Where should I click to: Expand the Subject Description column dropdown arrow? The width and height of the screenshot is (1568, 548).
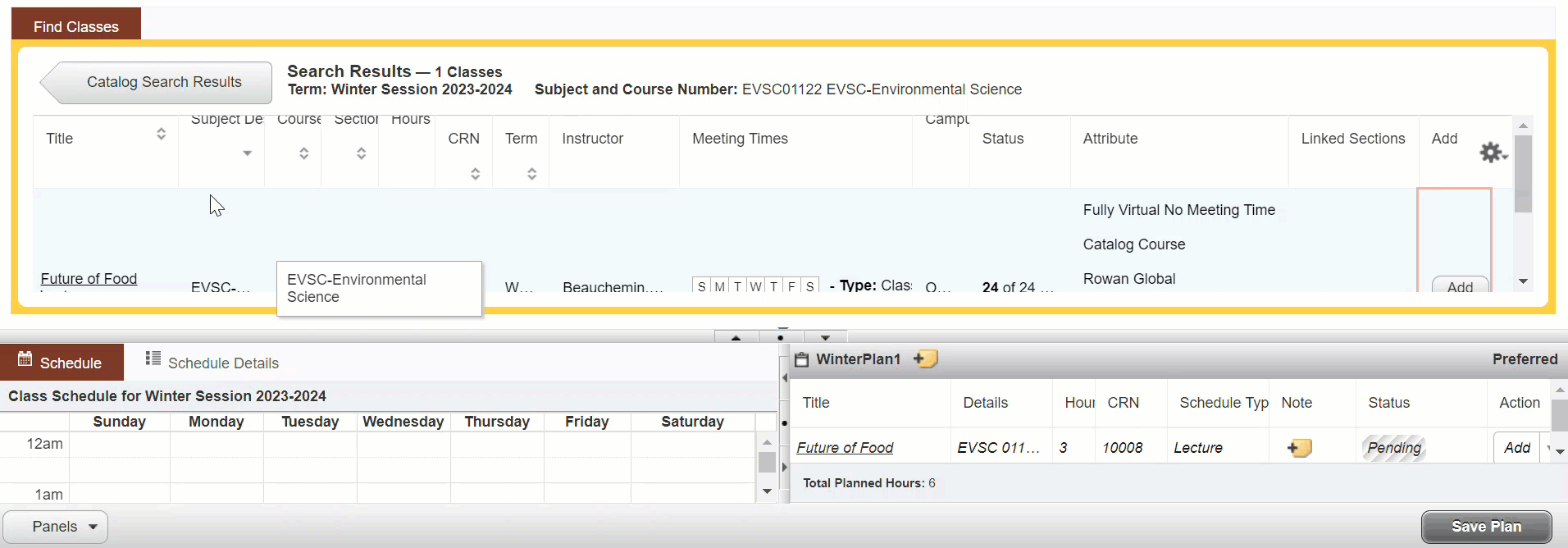pyautogui.click(x=247, y=153)
